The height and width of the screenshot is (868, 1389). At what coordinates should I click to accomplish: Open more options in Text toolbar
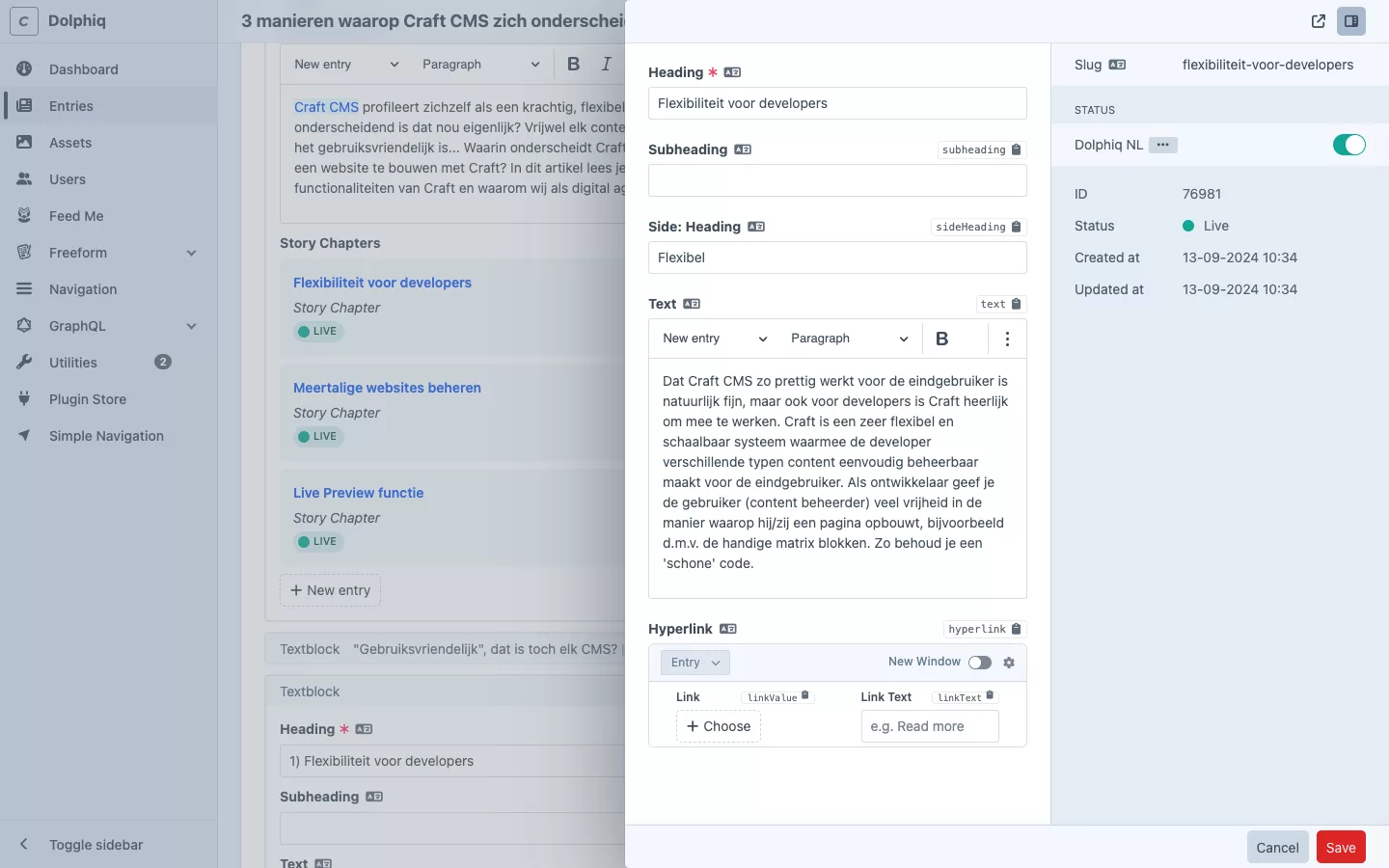click(x=1007, y=339)
